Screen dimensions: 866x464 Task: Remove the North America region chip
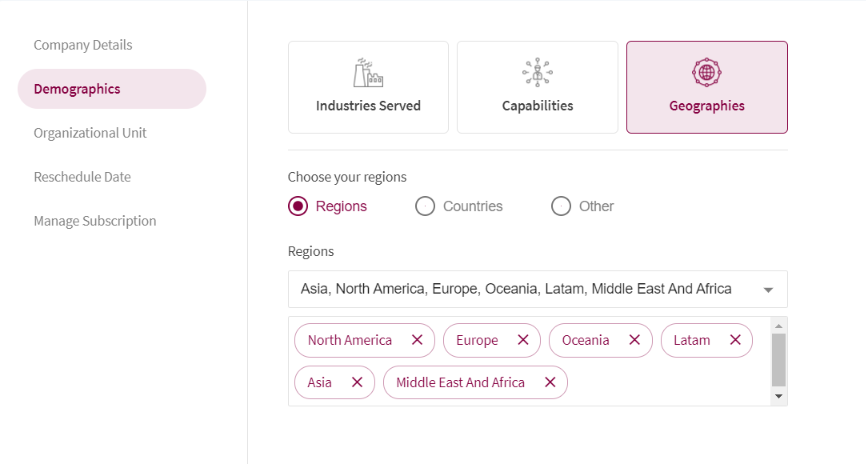[417, 340]
